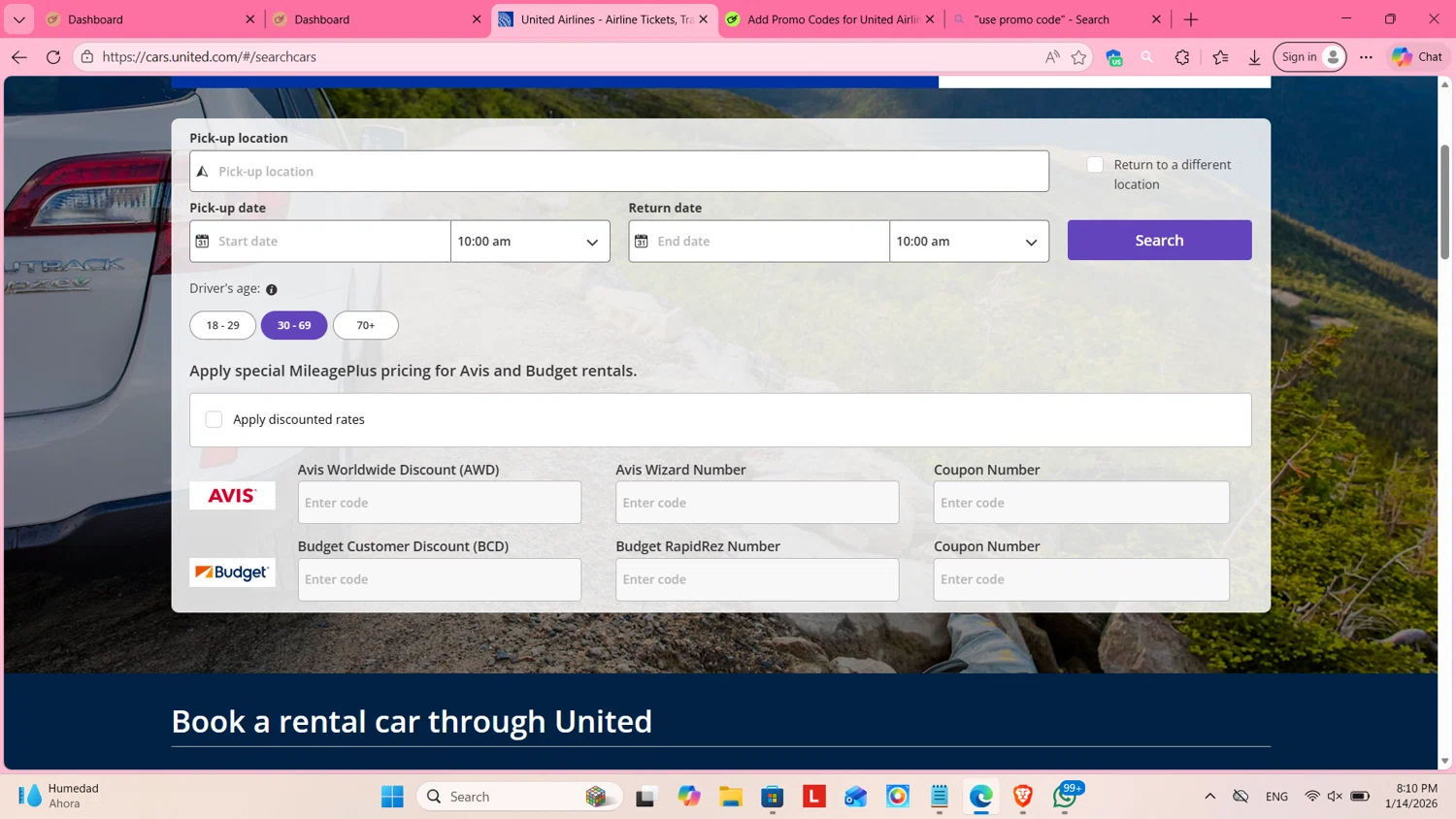Click Budget RapidRez Number field

tap(757, 579)
